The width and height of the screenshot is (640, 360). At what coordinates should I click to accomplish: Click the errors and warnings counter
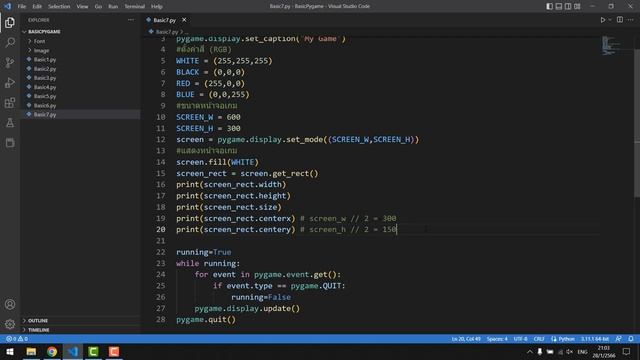[x=17, y=339]
